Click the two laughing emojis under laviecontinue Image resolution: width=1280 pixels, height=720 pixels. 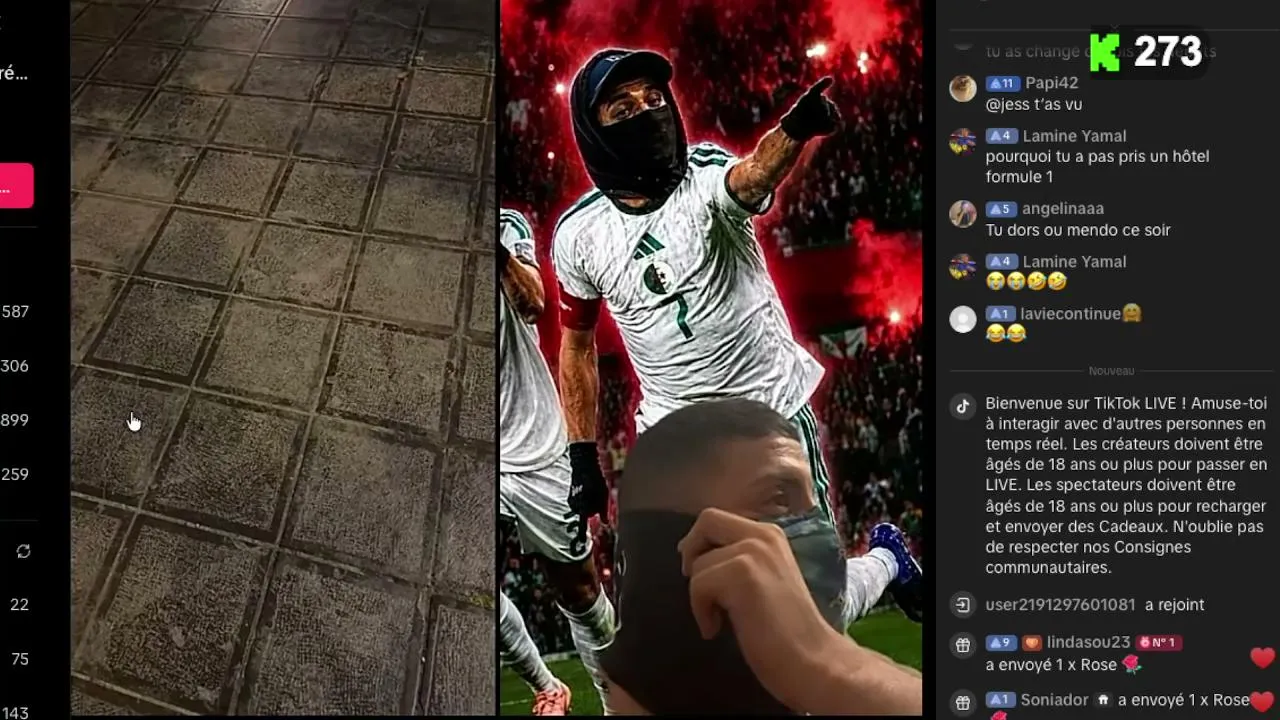1006,334
